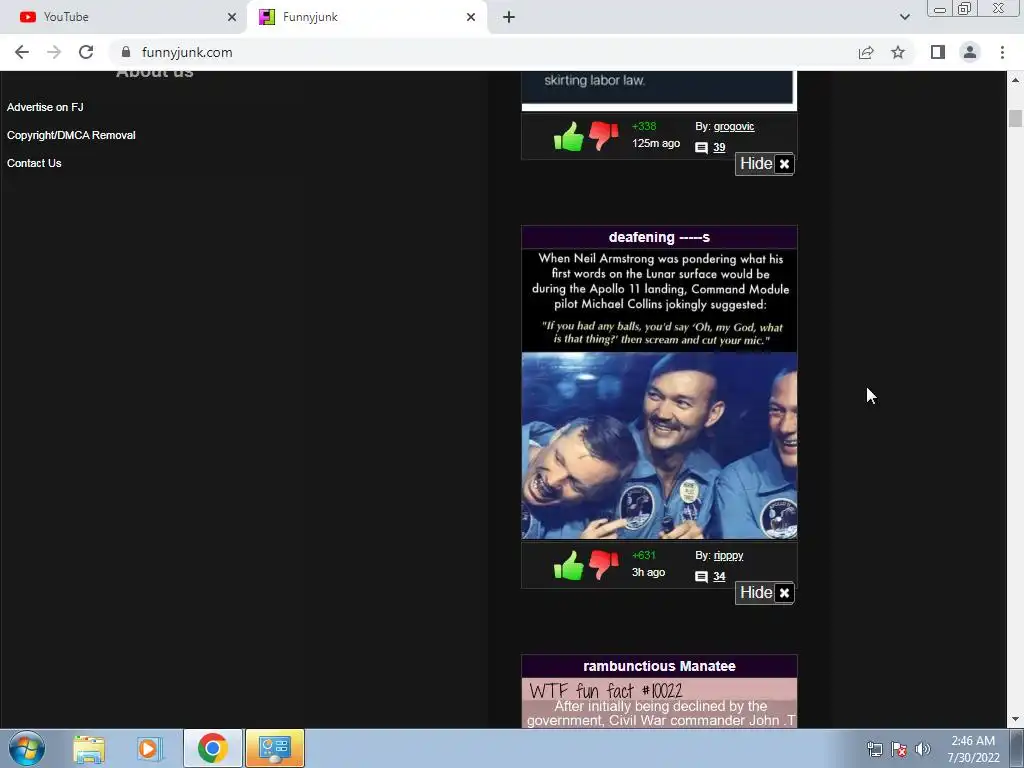View site security lock info

tap(126, 52)
